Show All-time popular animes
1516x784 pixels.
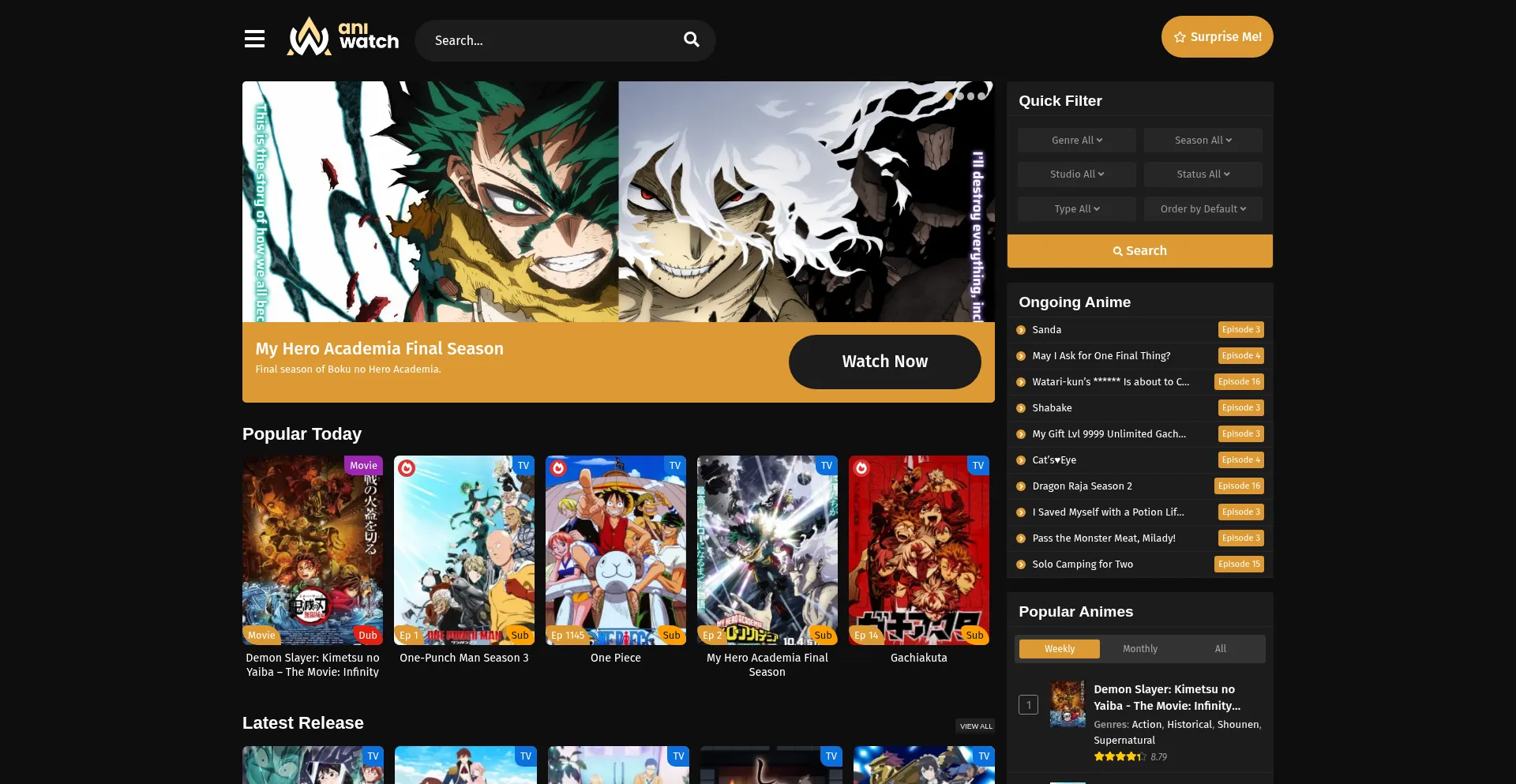(x=1220, y=649)
